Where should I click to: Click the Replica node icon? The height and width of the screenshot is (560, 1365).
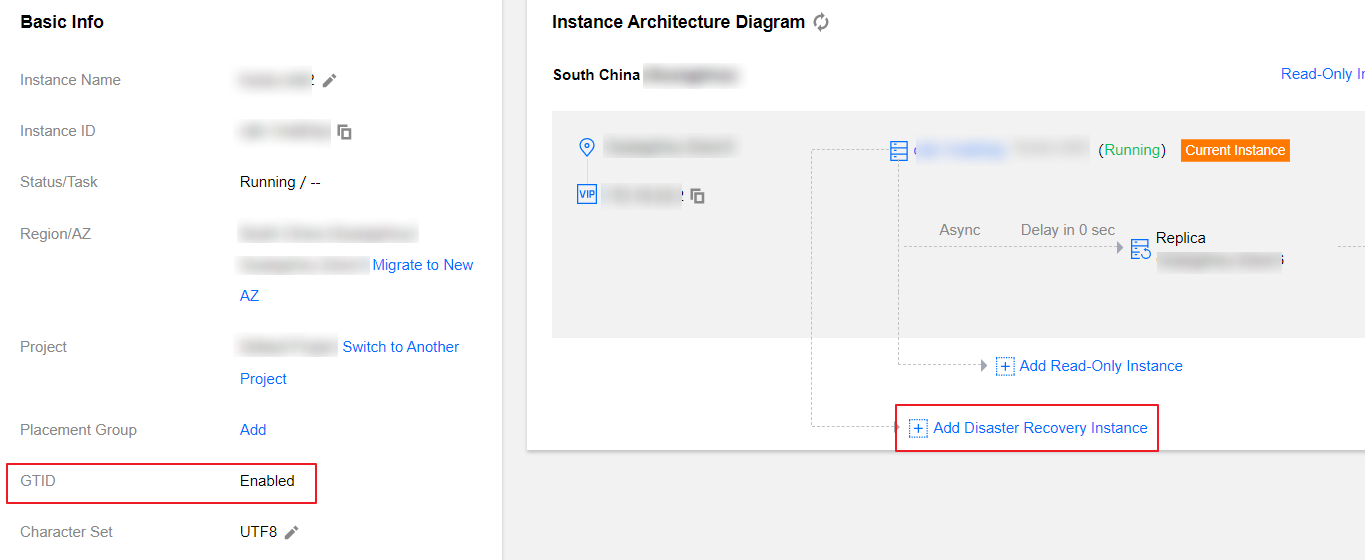(x=1140, y=249)
